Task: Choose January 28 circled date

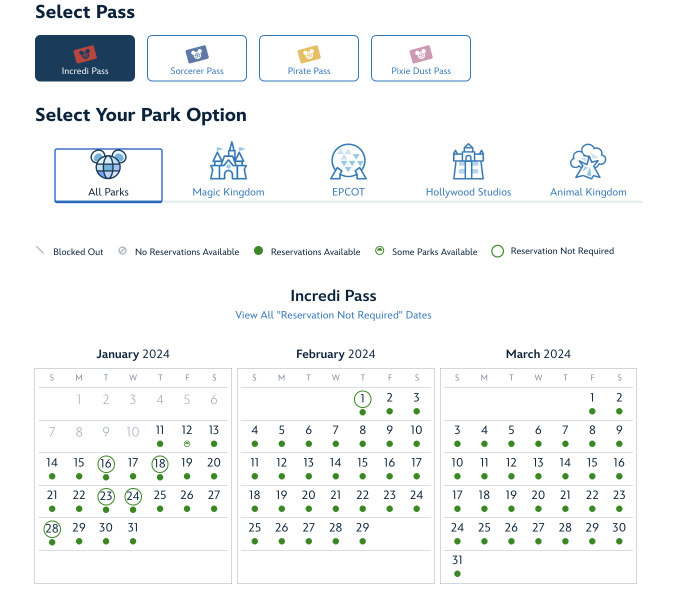Action: (52, 527)
